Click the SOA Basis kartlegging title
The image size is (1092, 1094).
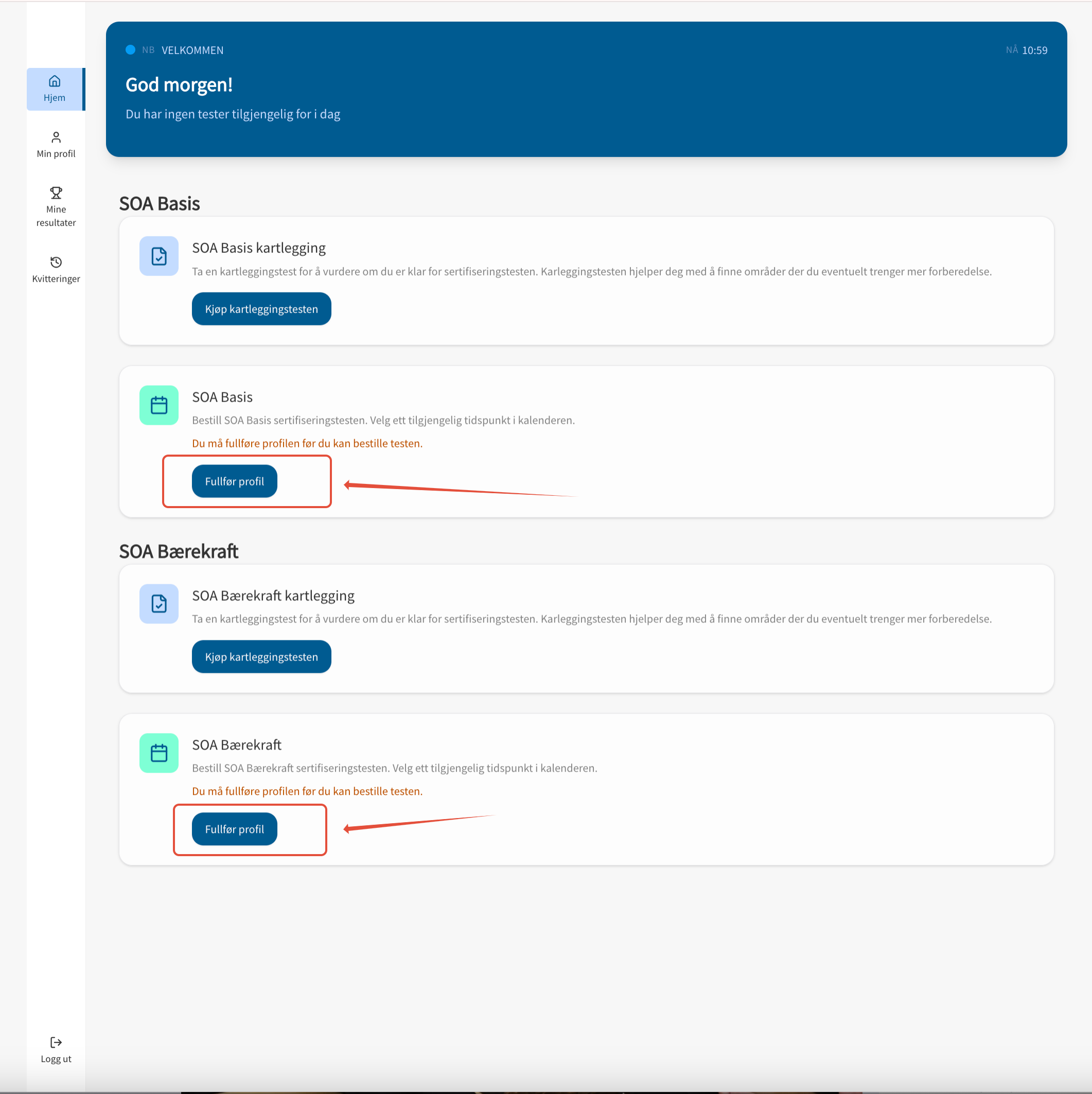click(259, 248)
